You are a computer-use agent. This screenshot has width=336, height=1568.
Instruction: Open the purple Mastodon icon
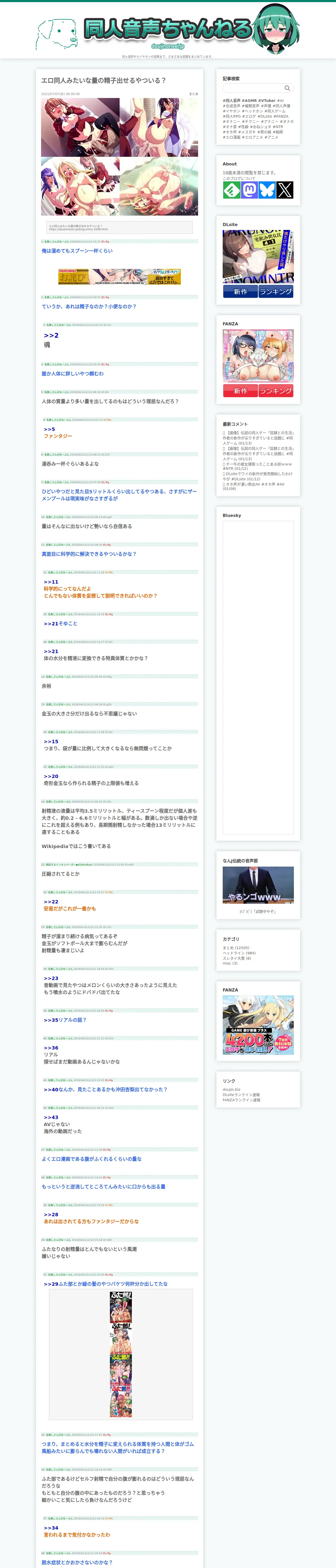point(249,190)
